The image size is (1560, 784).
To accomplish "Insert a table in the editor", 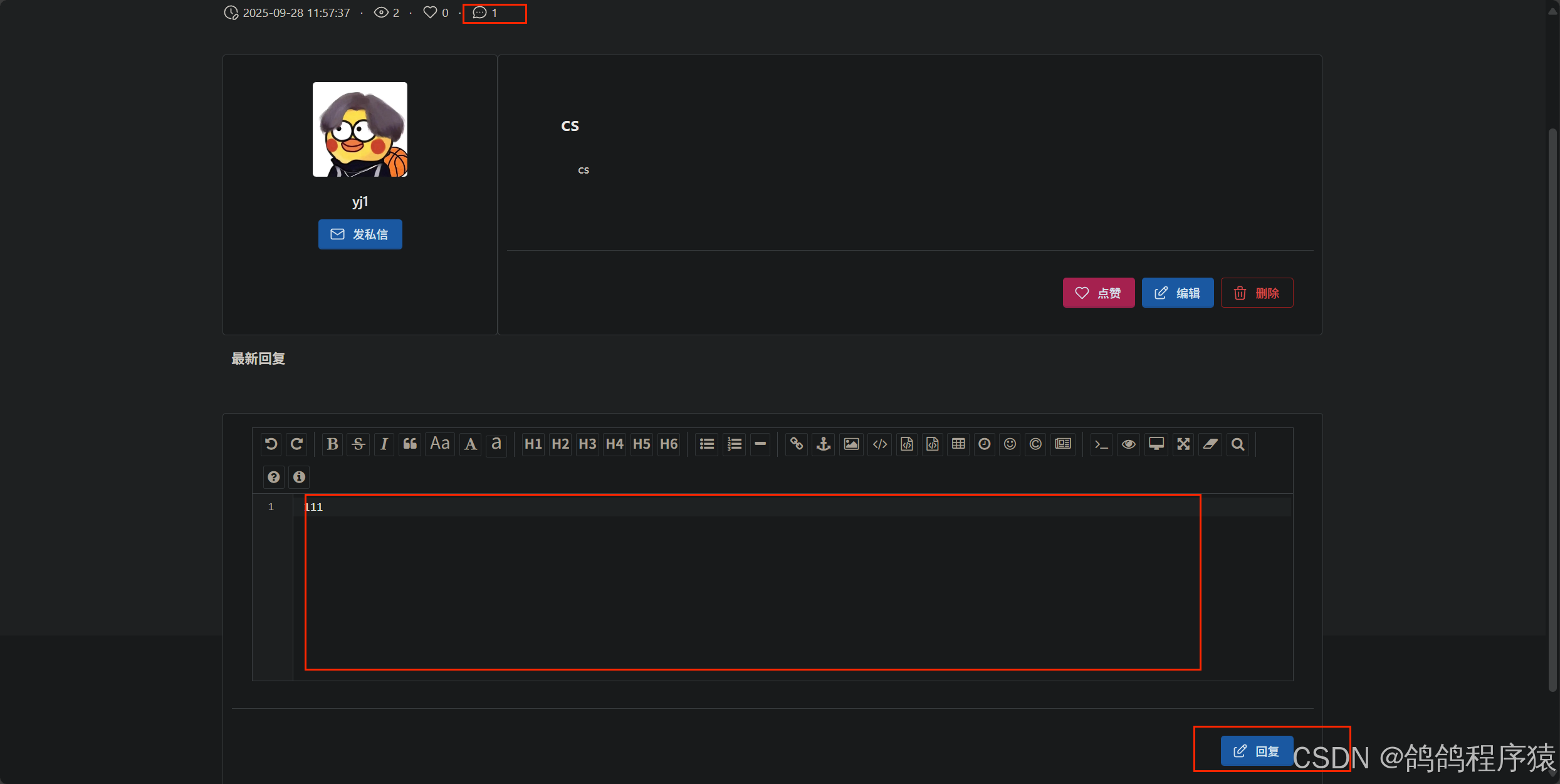I will [958, 444].
